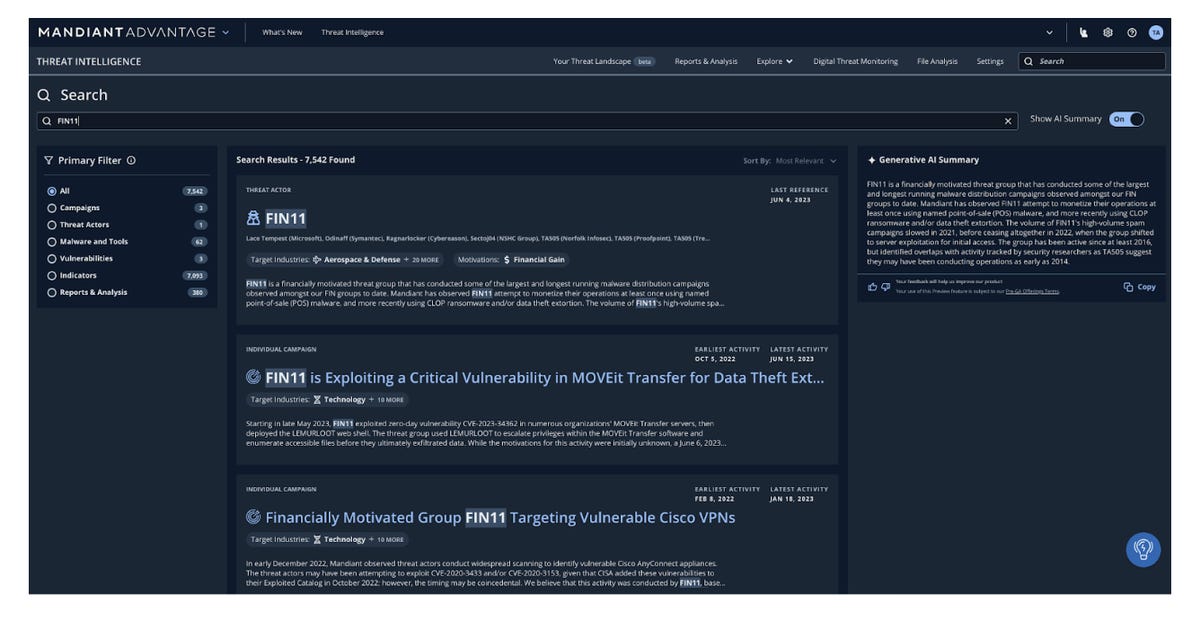
Task: Click the 'Search Results - 7,542 Found' heading
Action: [295, 159]
